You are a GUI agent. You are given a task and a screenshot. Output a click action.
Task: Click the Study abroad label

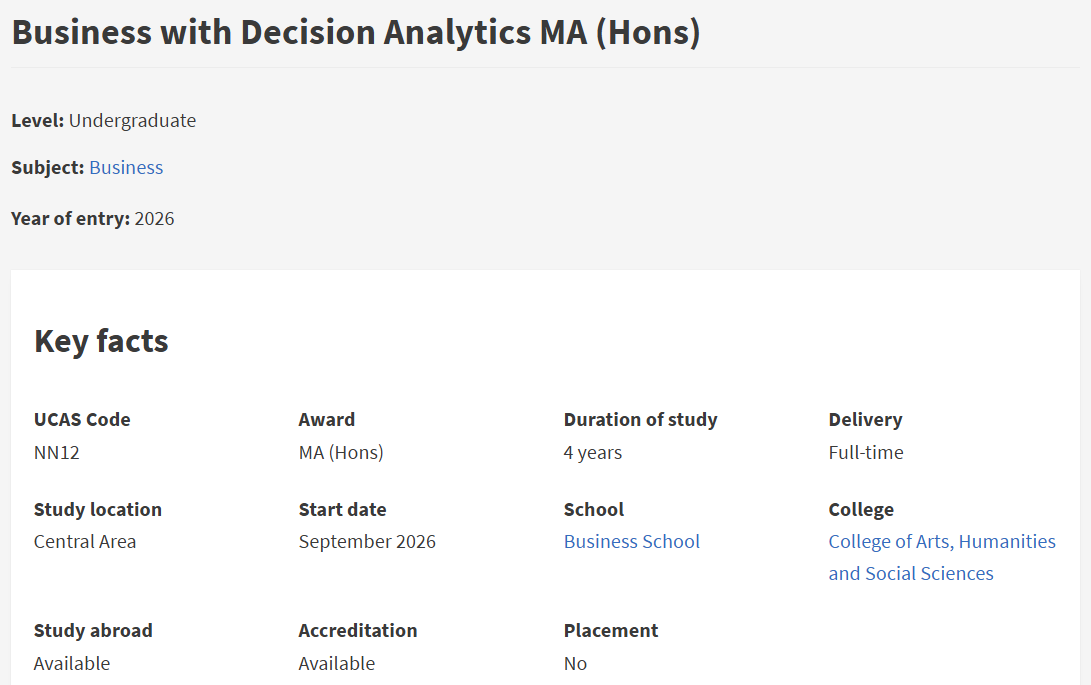click(93, 631)
